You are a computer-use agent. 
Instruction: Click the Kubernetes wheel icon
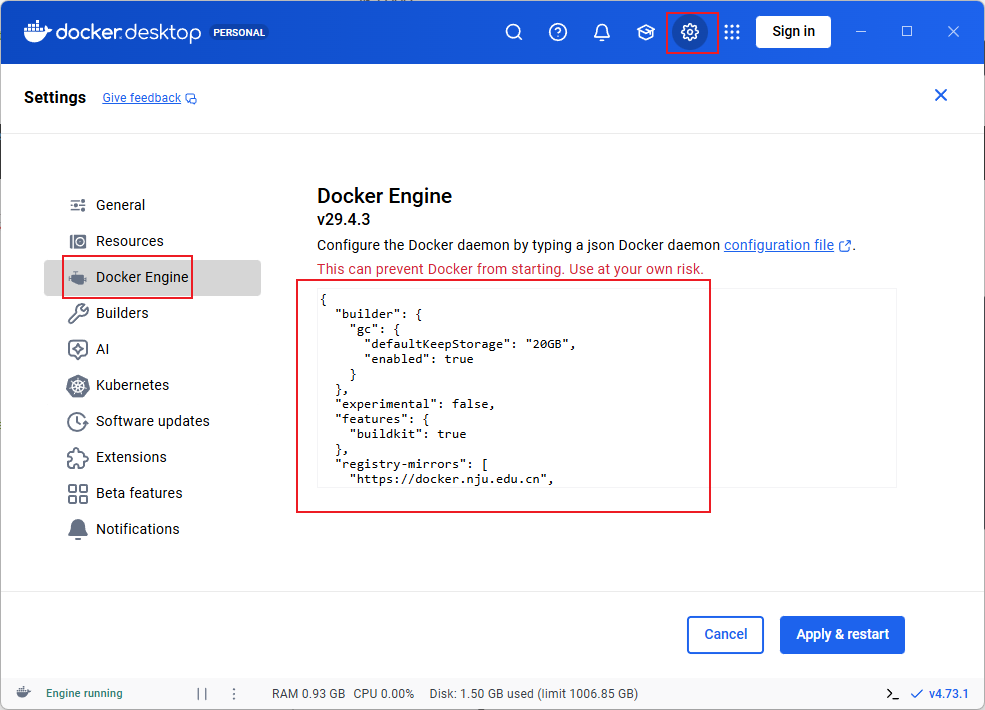coord(78,385)
